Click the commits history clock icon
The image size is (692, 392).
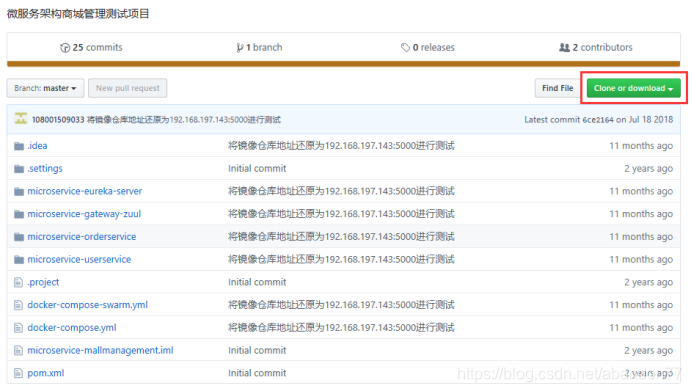click(65, 48)
